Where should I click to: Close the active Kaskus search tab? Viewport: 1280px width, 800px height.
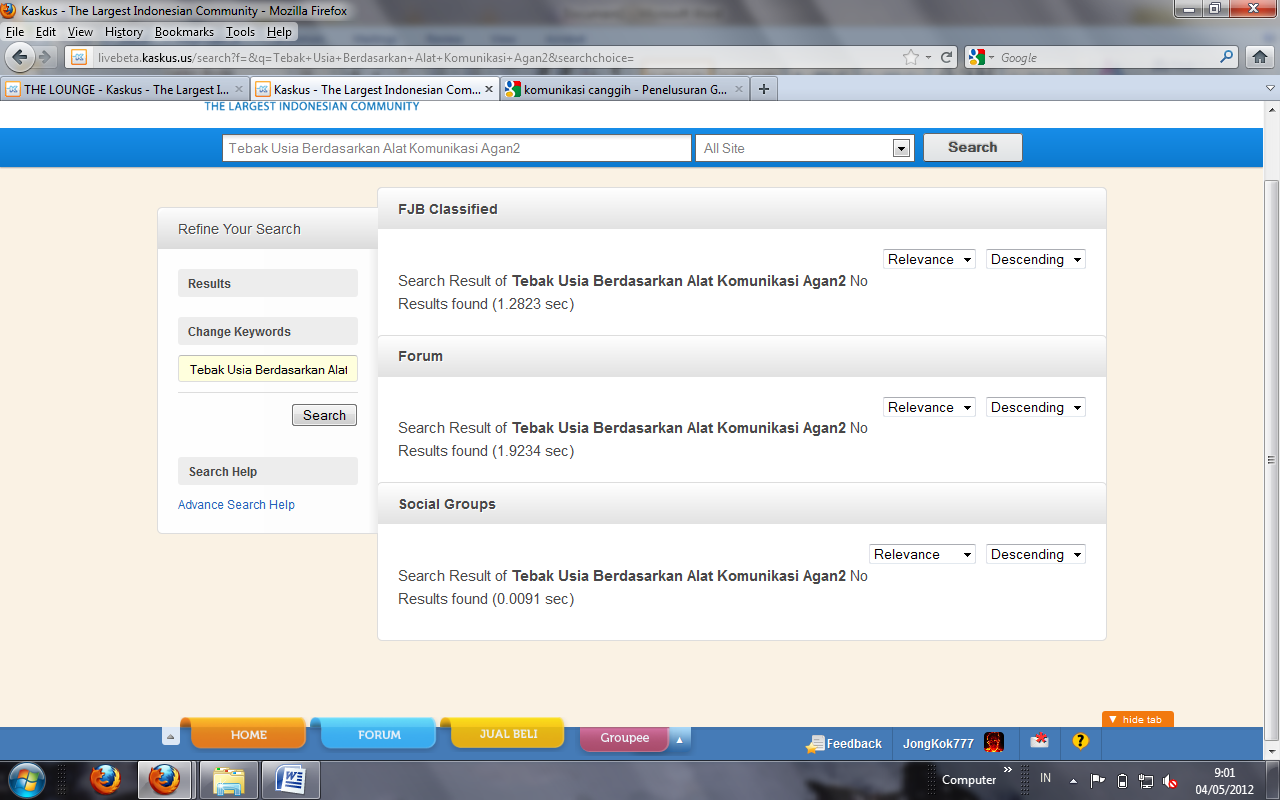point(490,89)
